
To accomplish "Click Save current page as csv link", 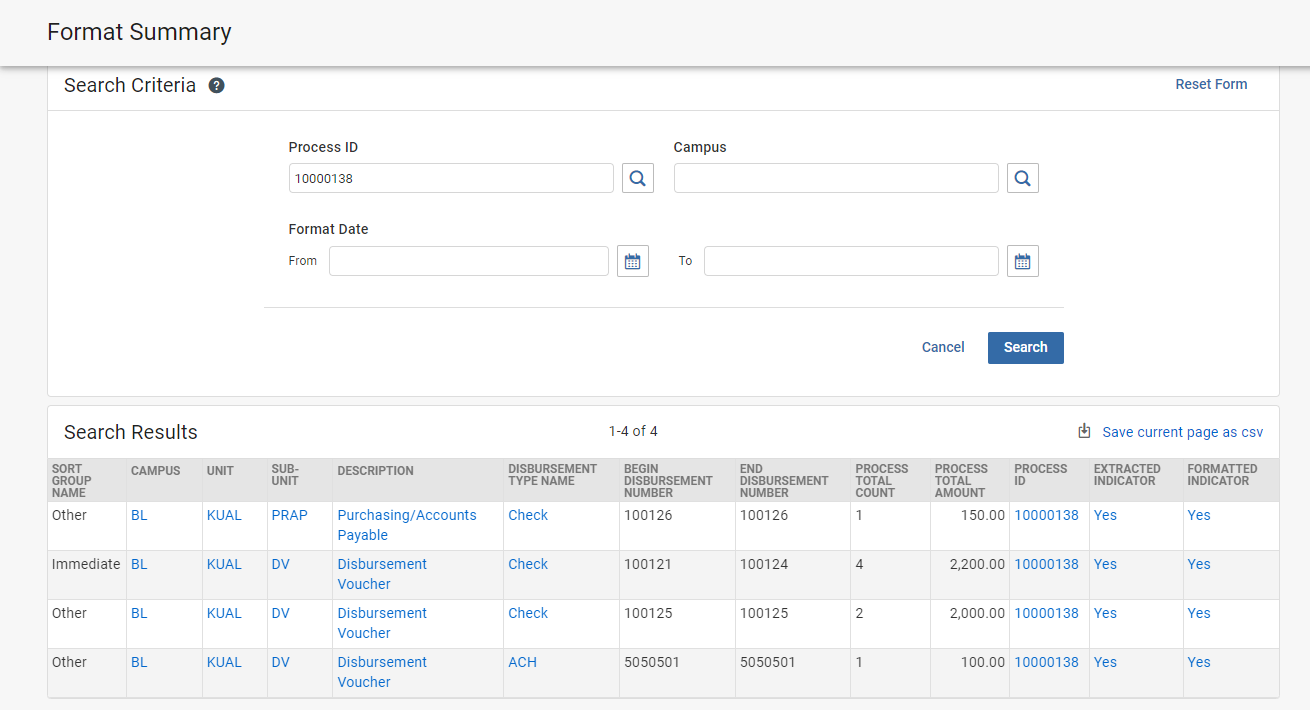I will [1182, 433].
